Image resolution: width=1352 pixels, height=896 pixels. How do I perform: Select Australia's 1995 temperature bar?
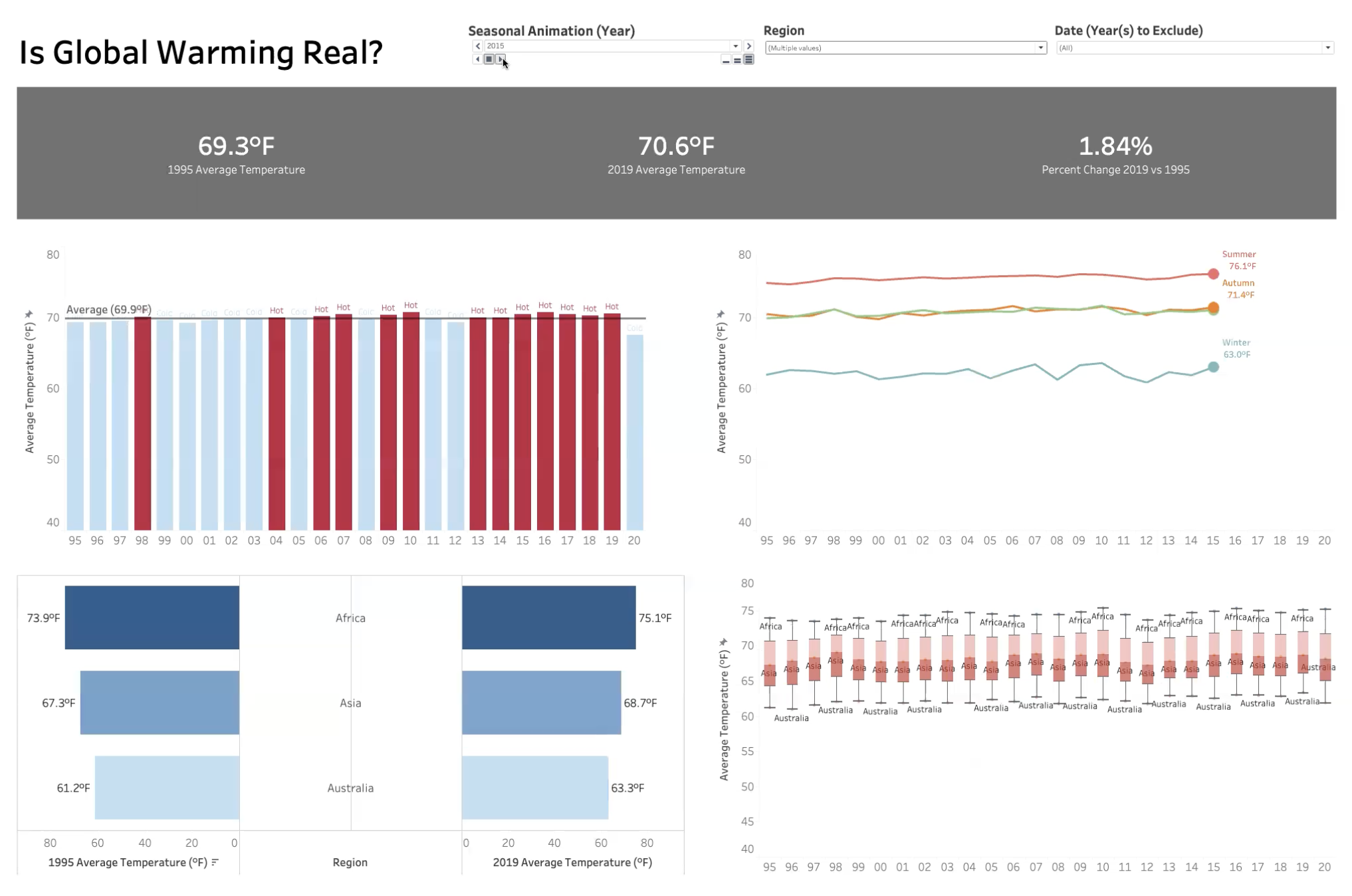167,787
